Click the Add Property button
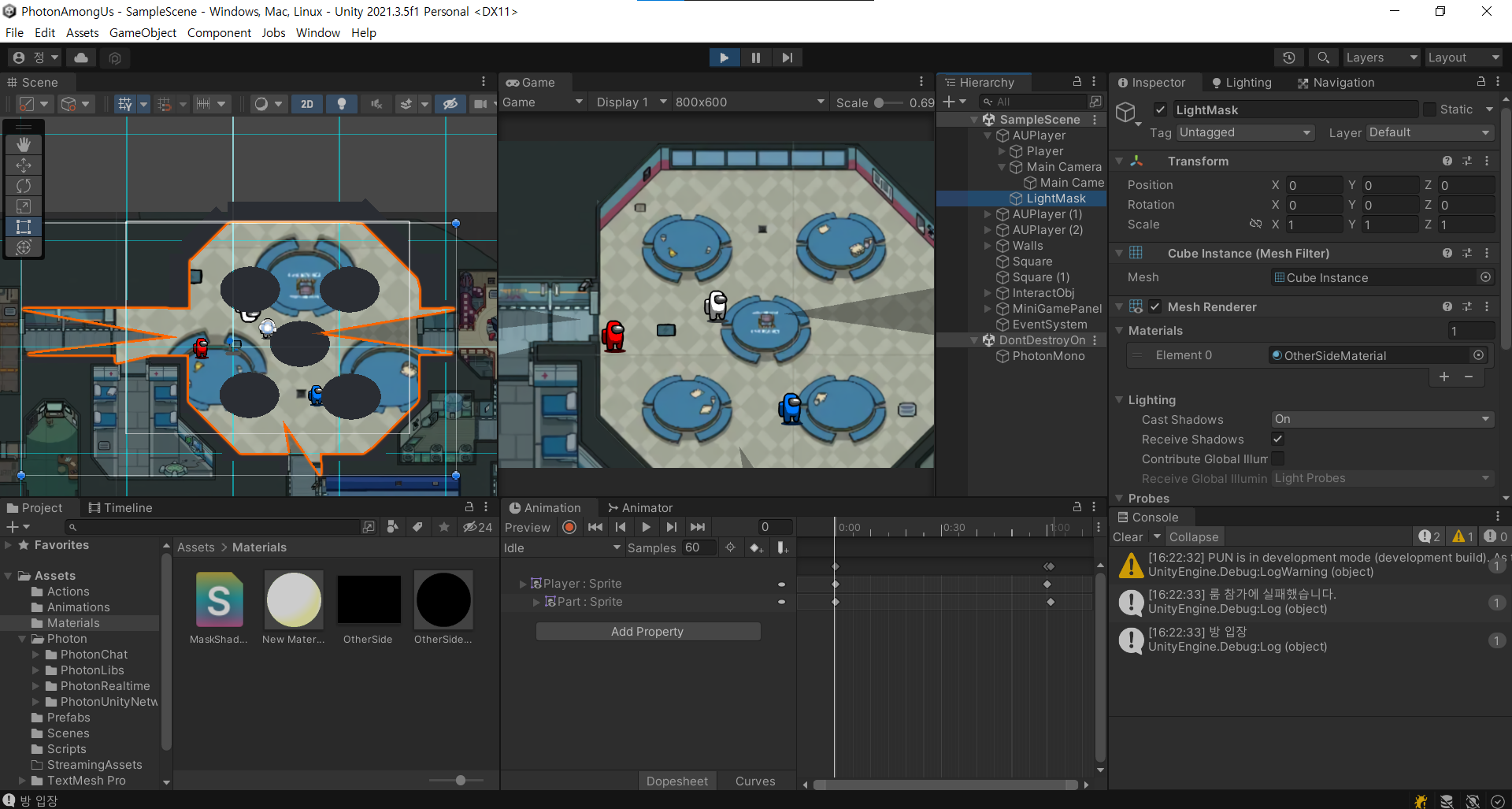This screenshot has width=1512, height=809. click(647, 631)
